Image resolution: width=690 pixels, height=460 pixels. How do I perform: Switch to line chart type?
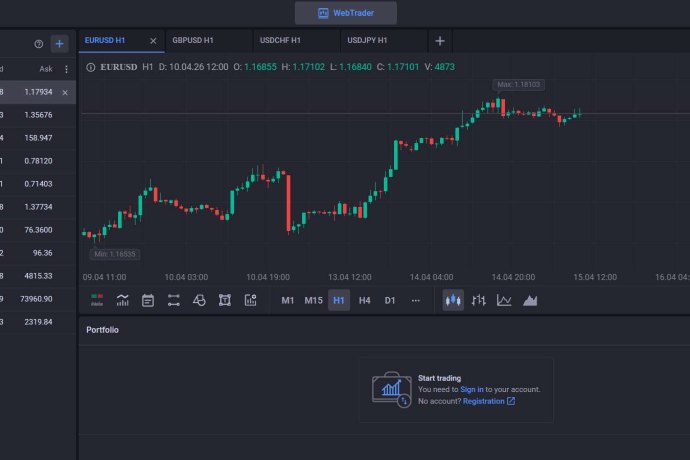[504, 300]
